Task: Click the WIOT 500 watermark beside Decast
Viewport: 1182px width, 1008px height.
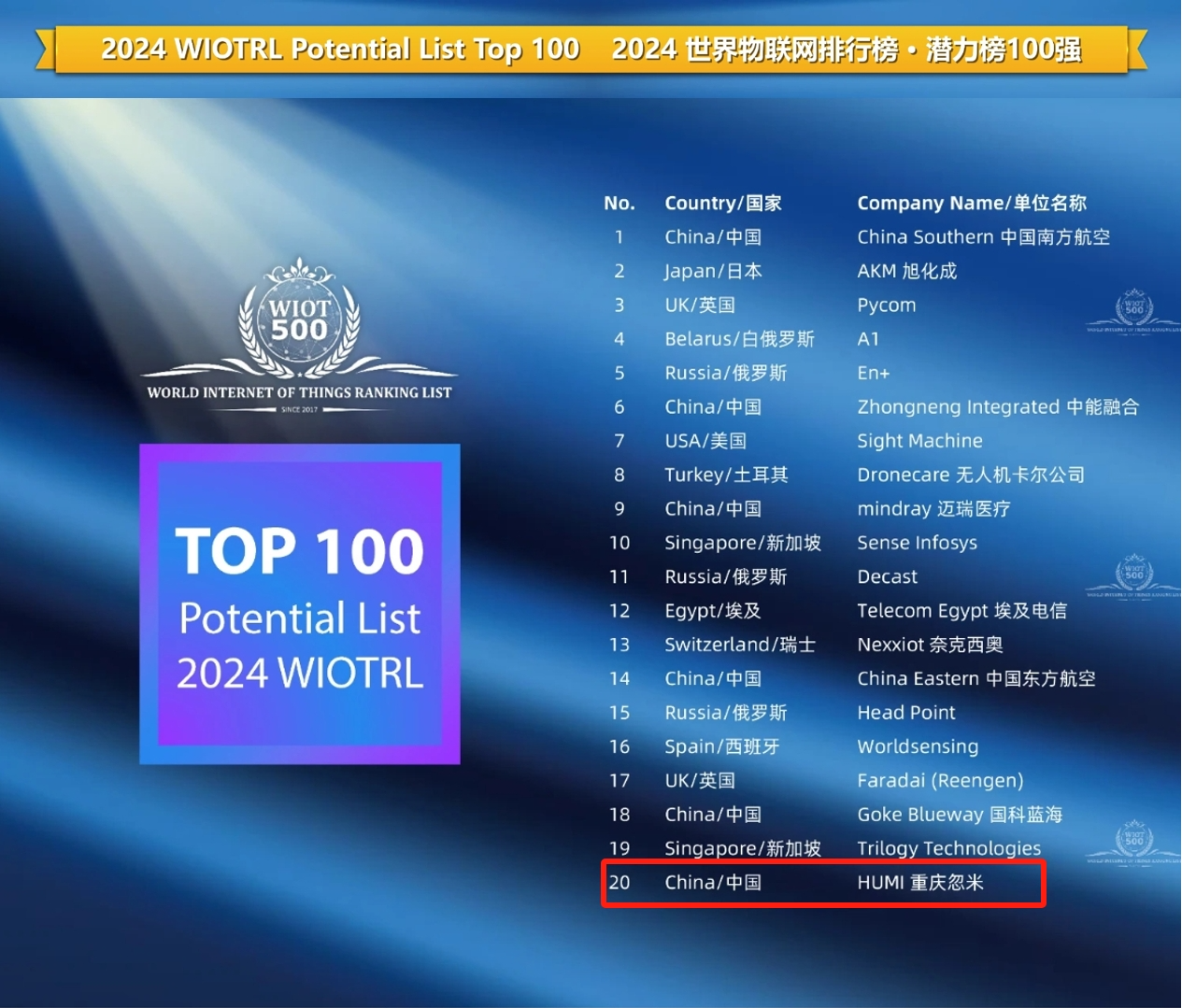Action: (x=1133, y=575)
